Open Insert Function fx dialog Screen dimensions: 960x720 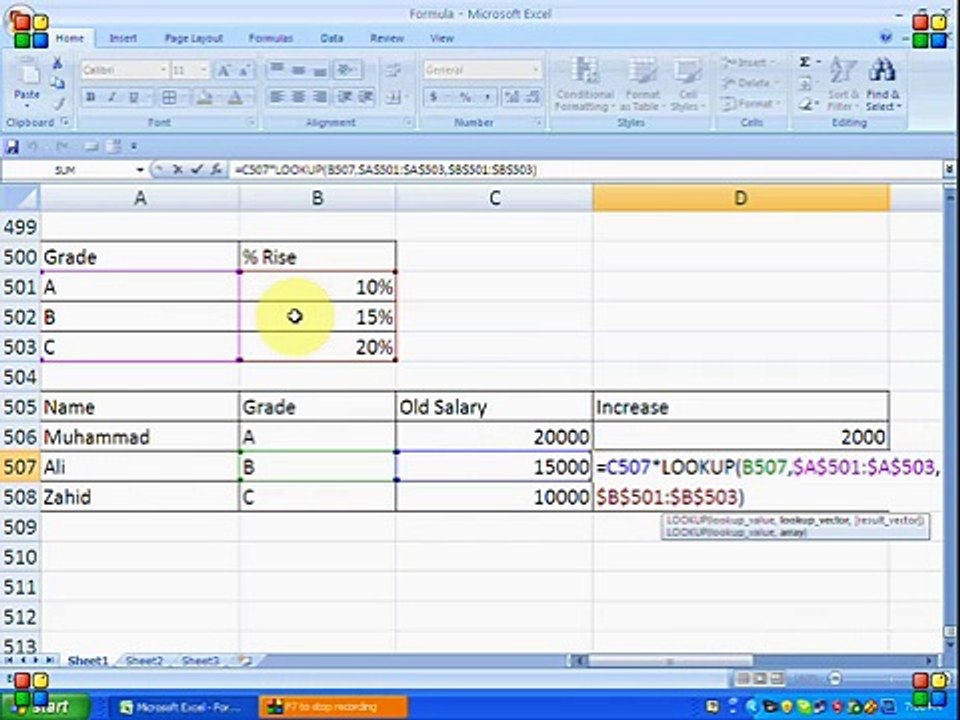coord(216,170)
